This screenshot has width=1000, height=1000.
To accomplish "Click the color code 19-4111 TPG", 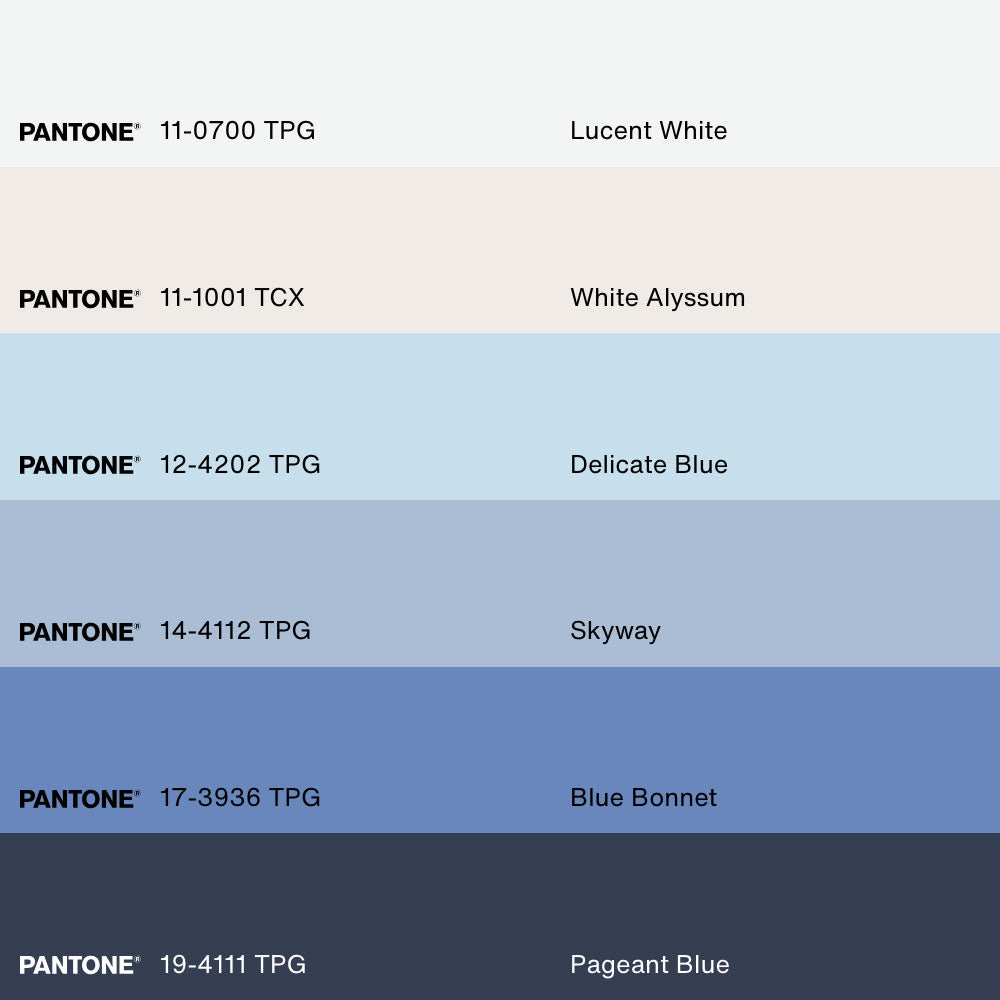I will tap(233, 965).
